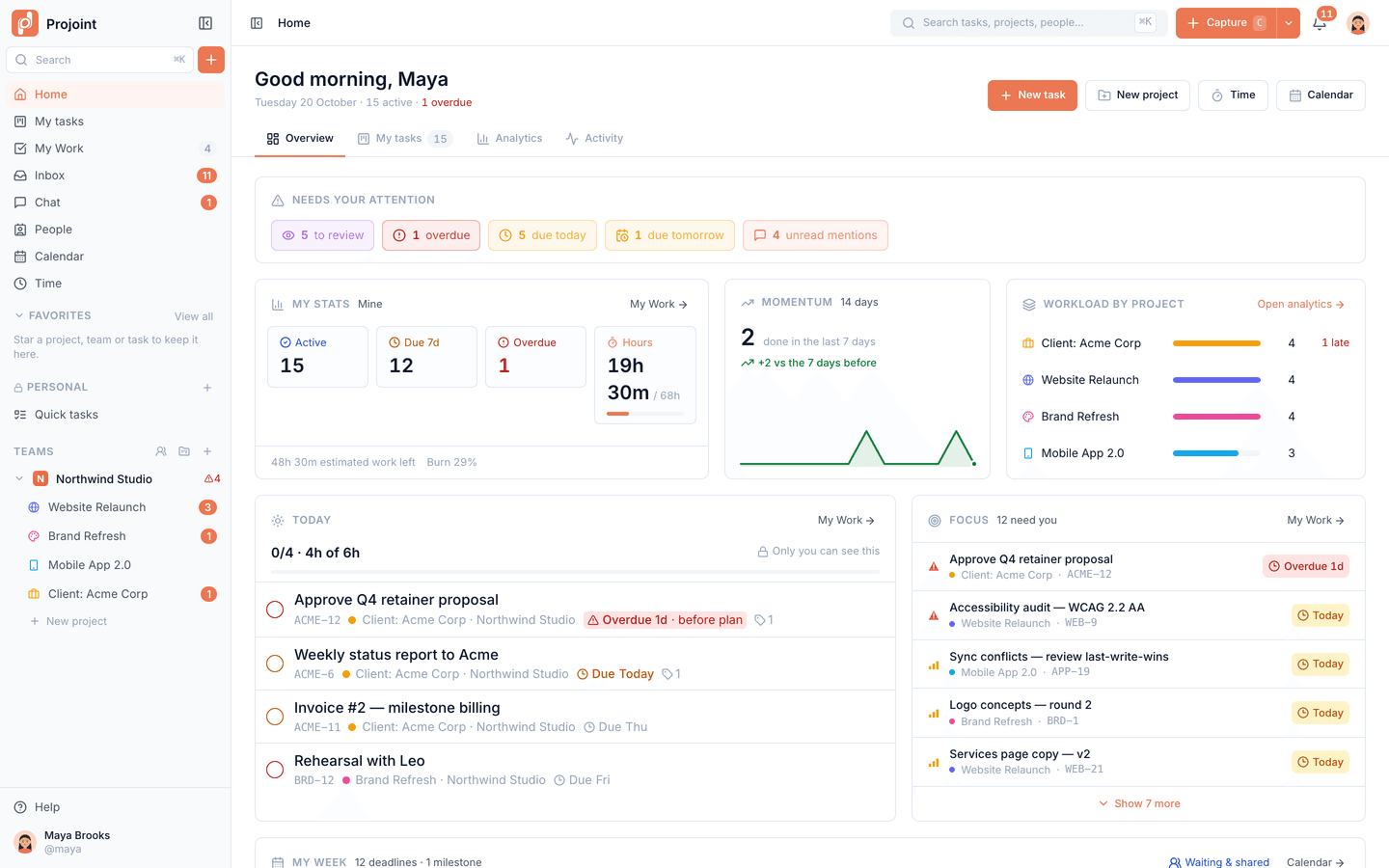This screenshot has height=868, width=1389.
Task: Focus the sidebar Search field
Action: click(99, 60)
